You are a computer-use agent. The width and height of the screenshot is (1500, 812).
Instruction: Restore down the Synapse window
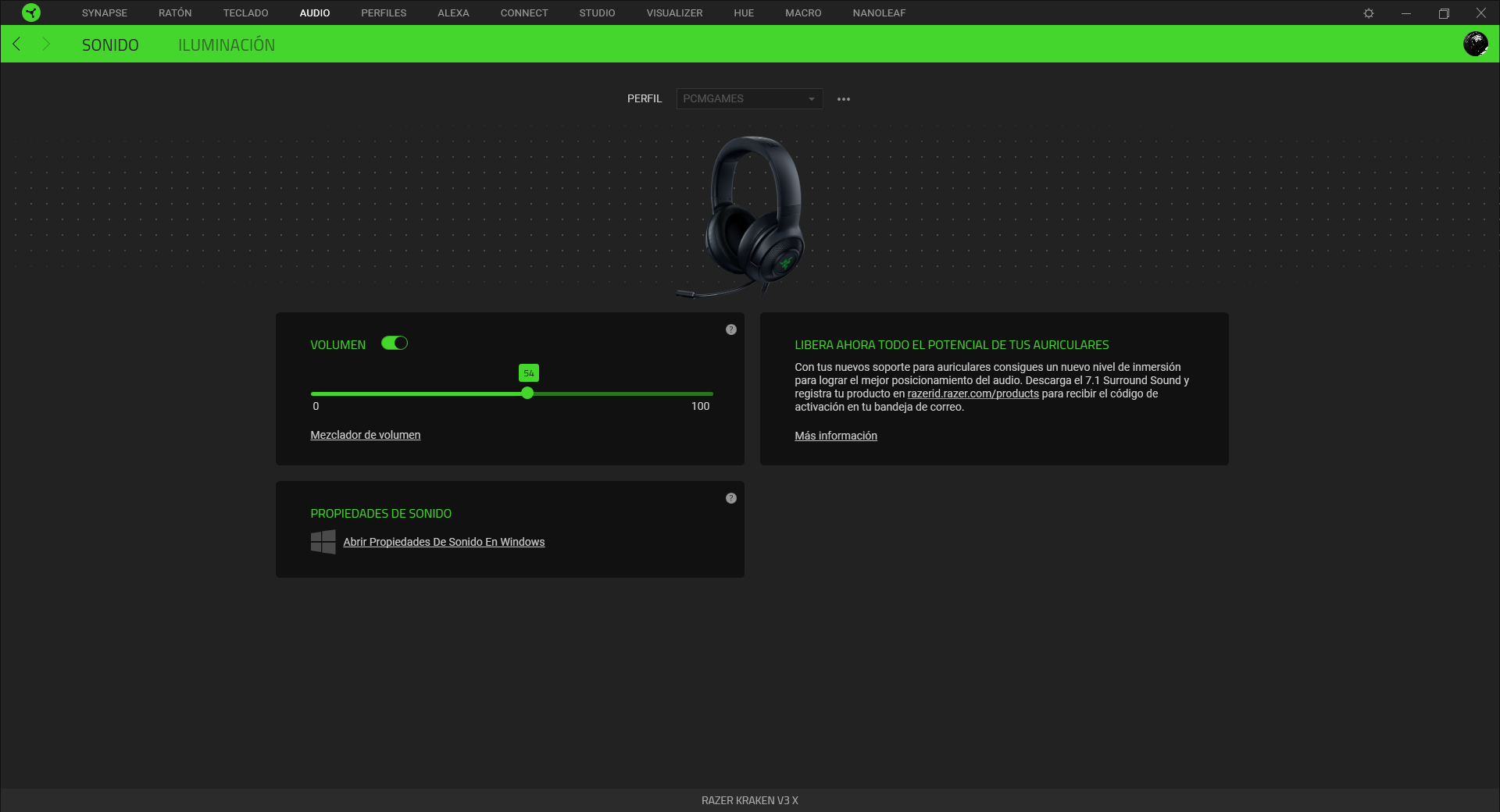click(x=1444, y=13)
